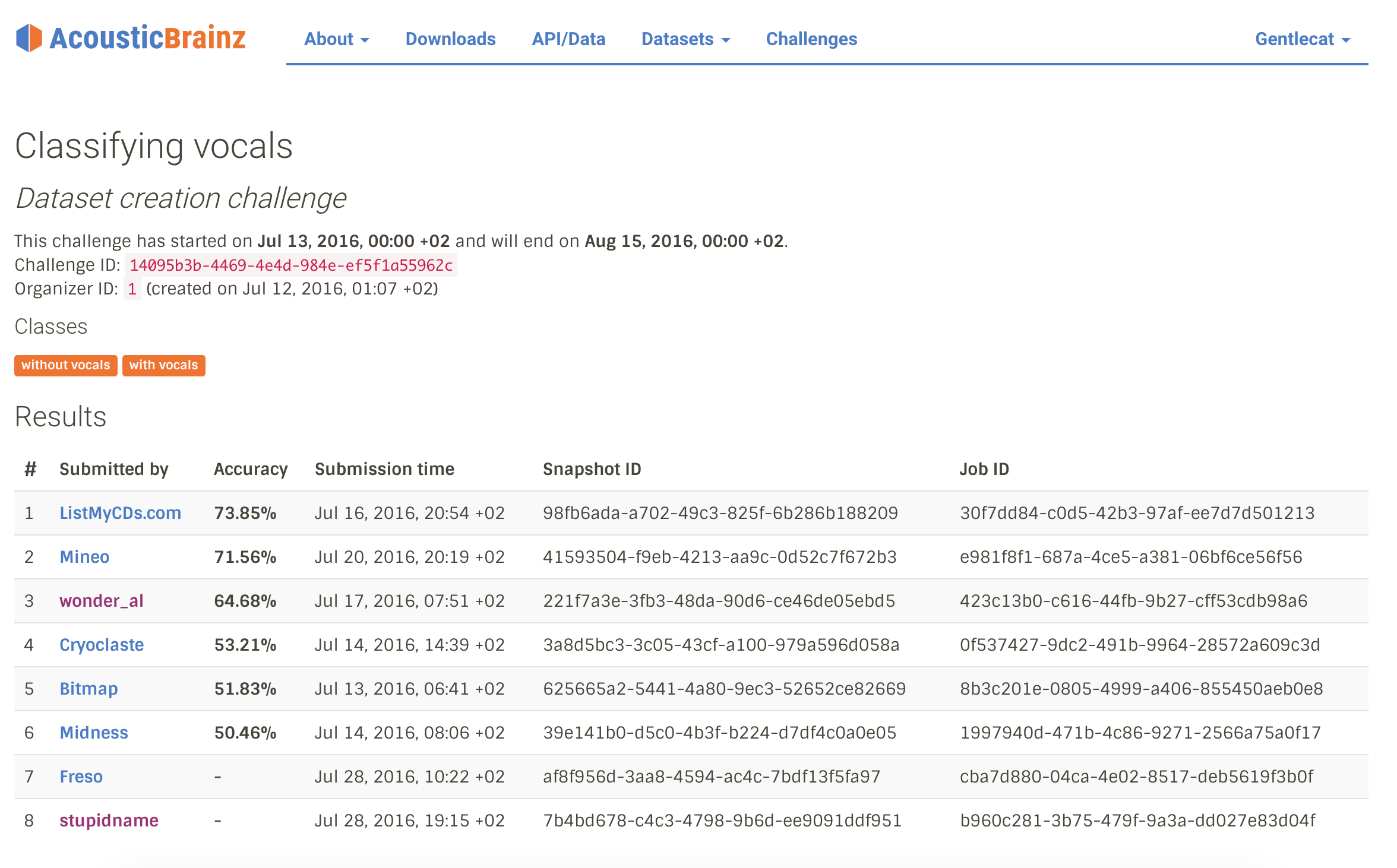
Task: Click the 51.83% accuracy value
Action: [245, 689]
